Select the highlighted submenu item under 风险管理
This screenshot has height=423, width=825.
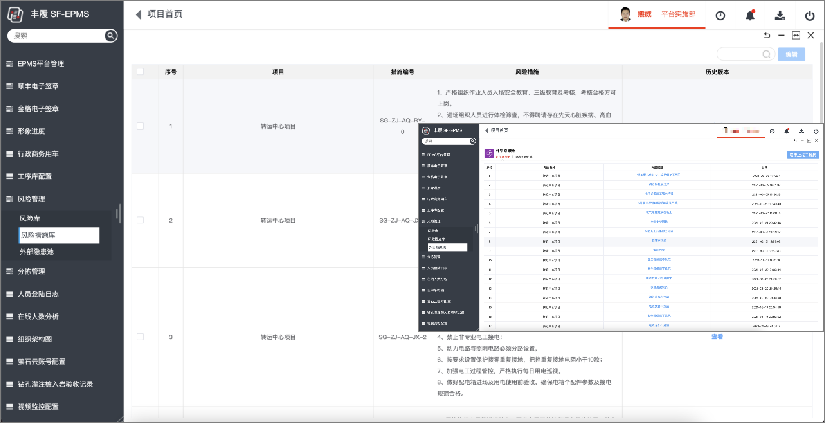(58, 235)
